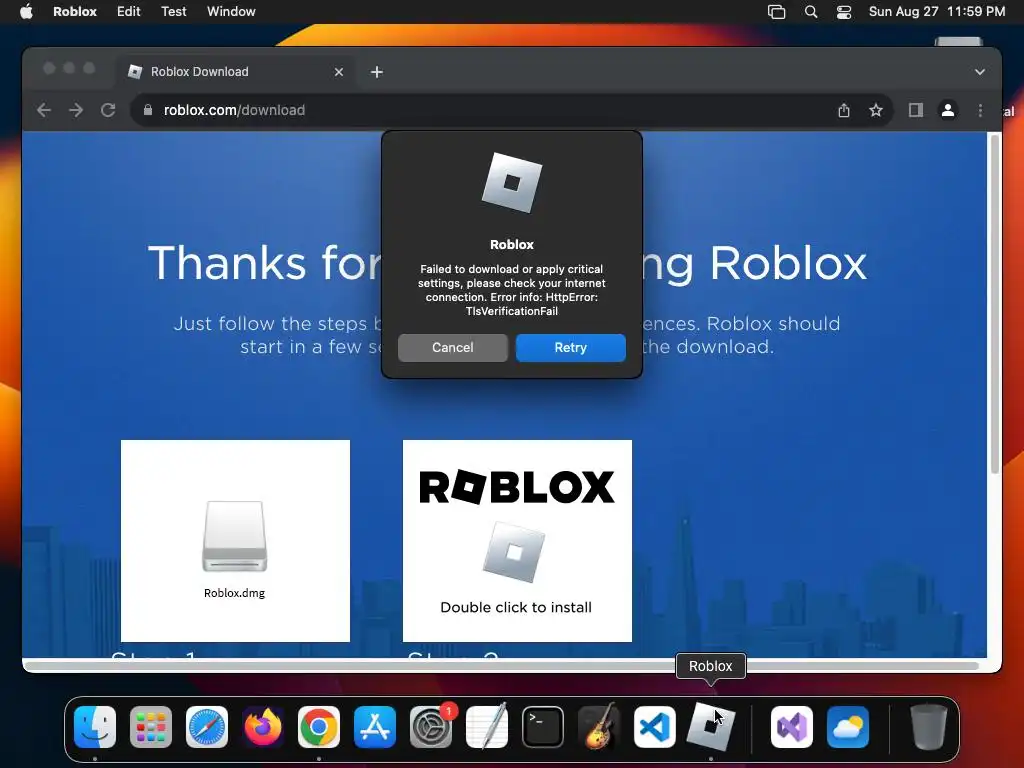
Task: Close the Roblox Download tab
Action: tap(338, 72)
